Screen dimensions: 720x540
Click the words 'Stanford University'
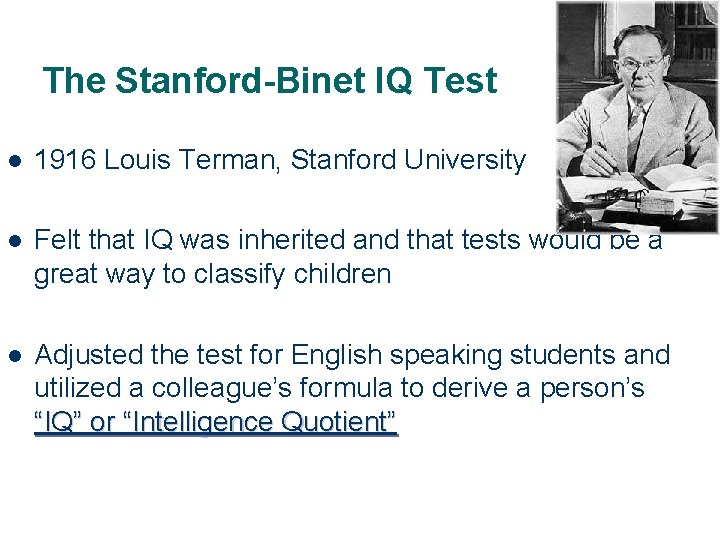(408, 160)
